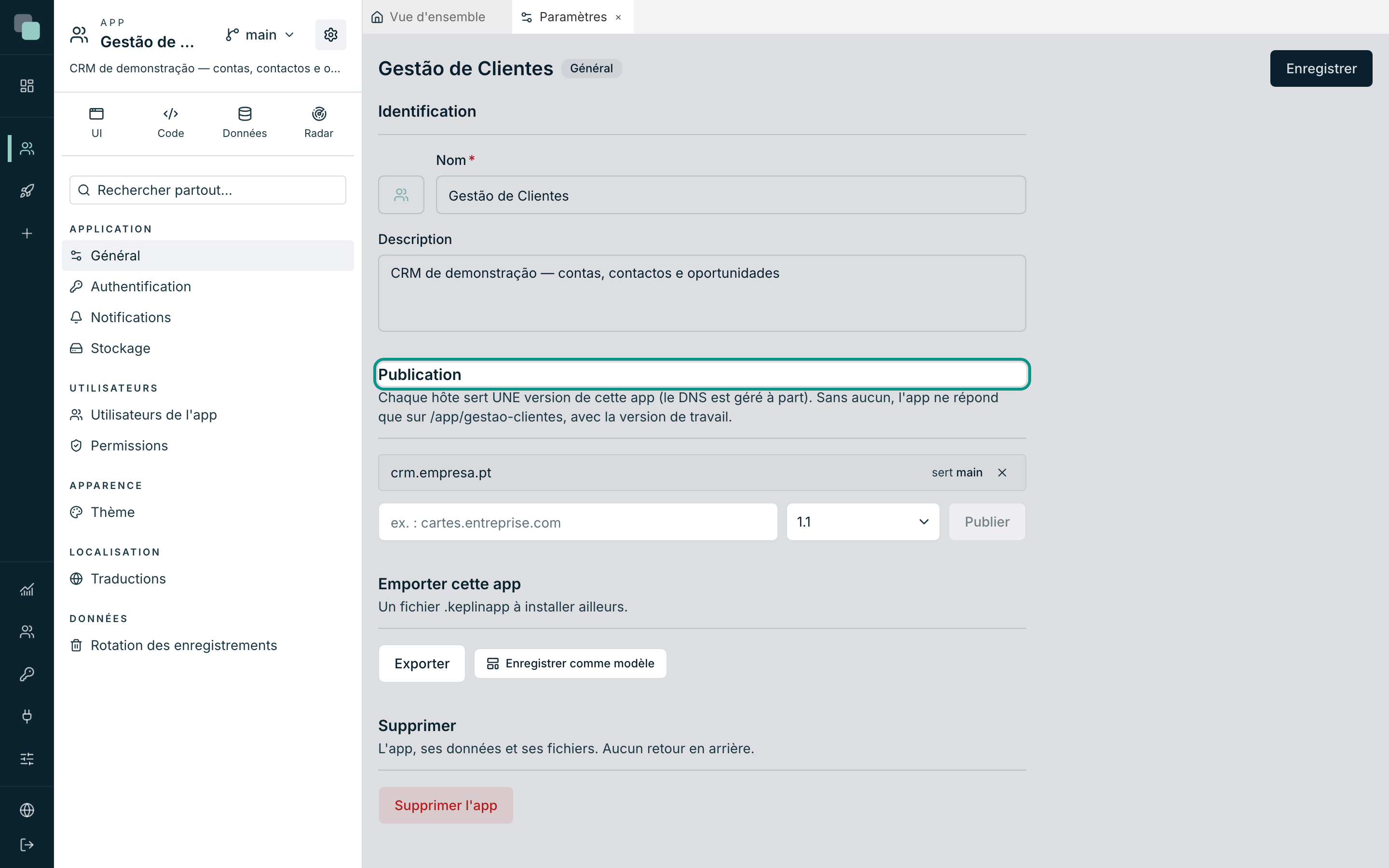Click the plus icon to add an app
1389x868 pixels.
tap(27, 233)
